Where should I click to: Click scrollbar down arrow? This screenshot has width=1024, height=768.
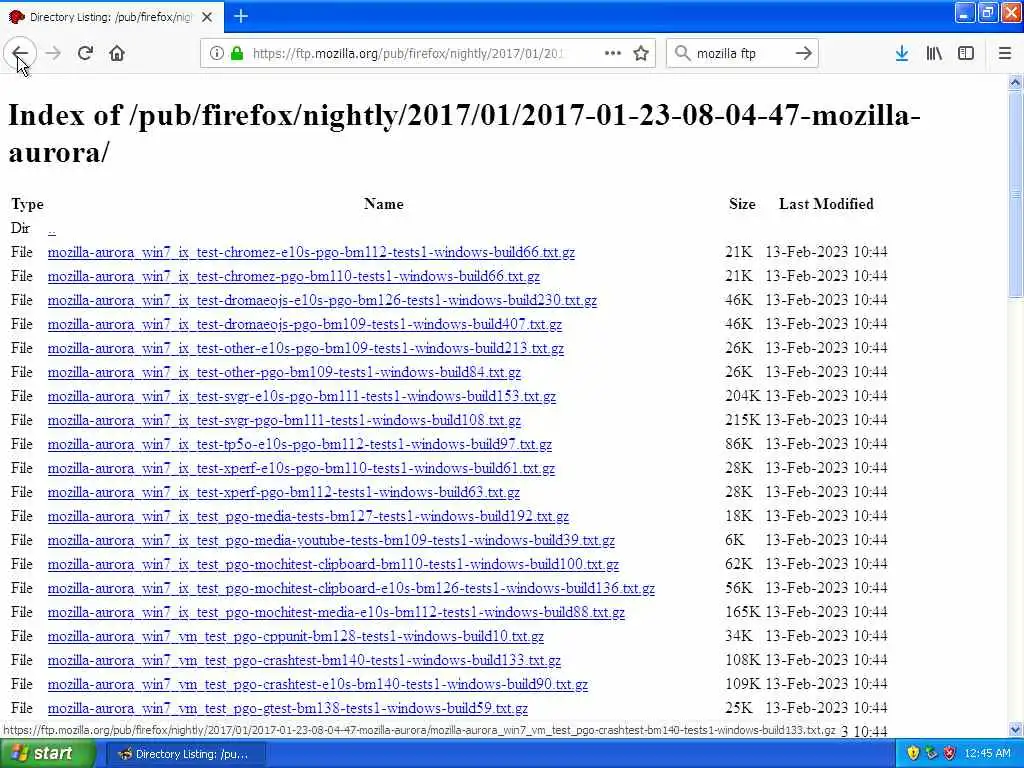(x=1015, y=729)
